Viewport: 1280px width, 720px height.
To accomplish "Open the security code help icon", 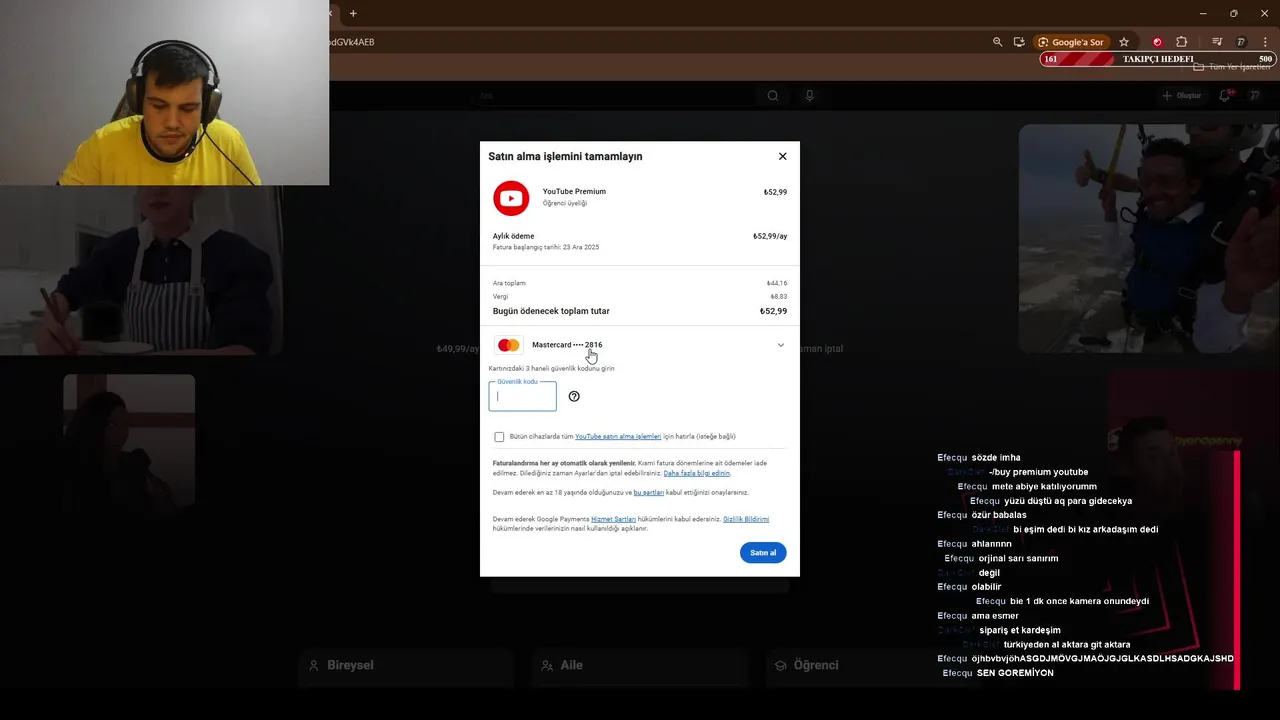I will coord(574,396).
